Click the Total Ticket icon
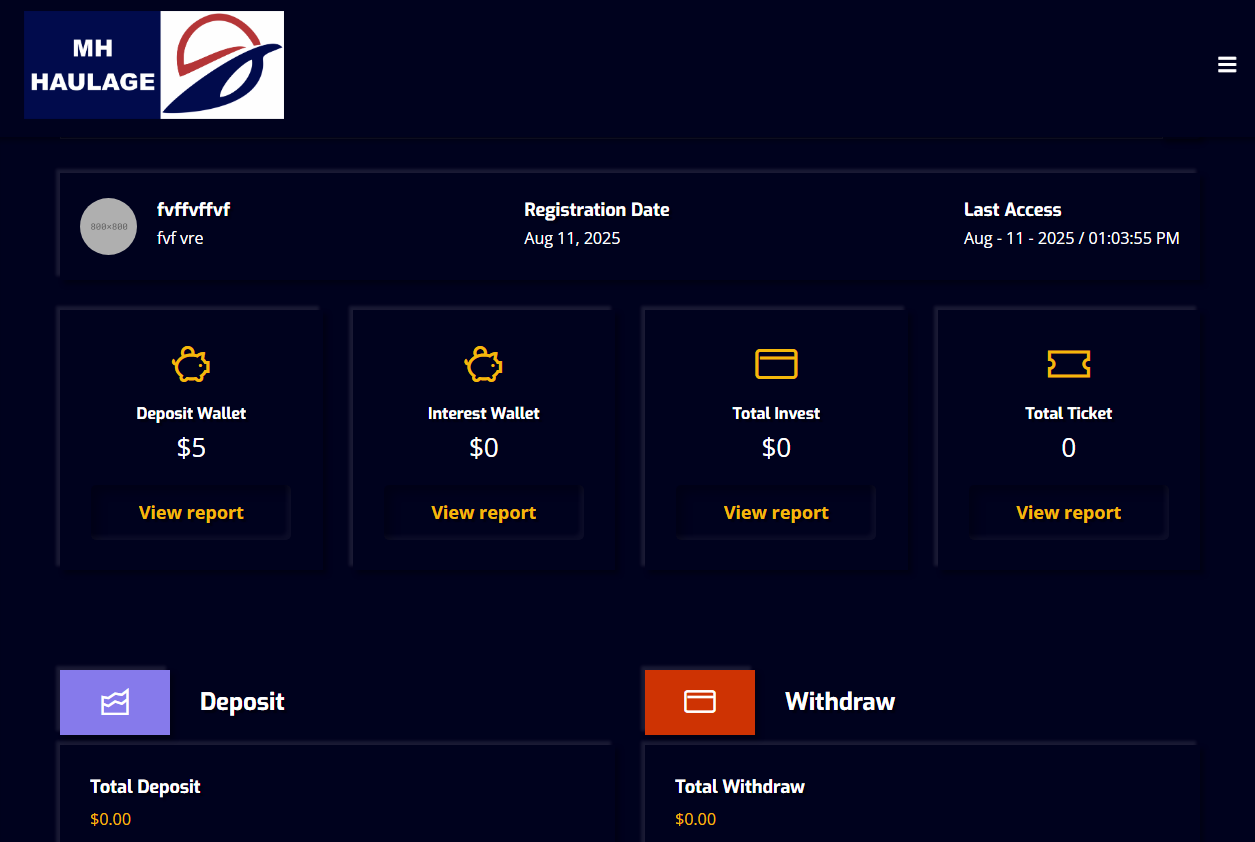This screenshot has width=1255, height=842. pos(1069,364)
